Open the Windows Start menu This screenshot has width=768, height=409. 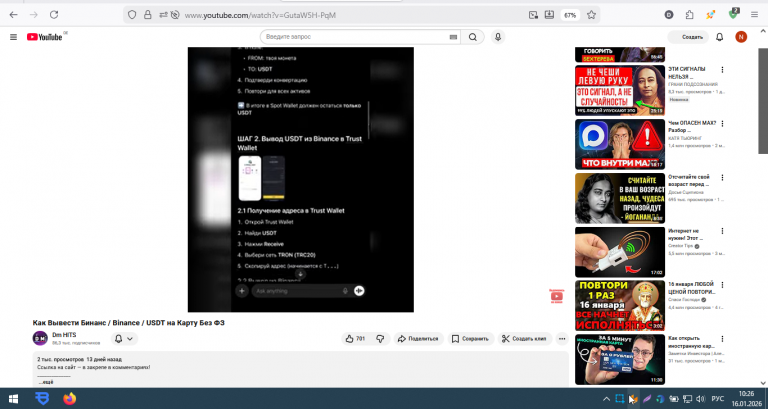point(13,399)
